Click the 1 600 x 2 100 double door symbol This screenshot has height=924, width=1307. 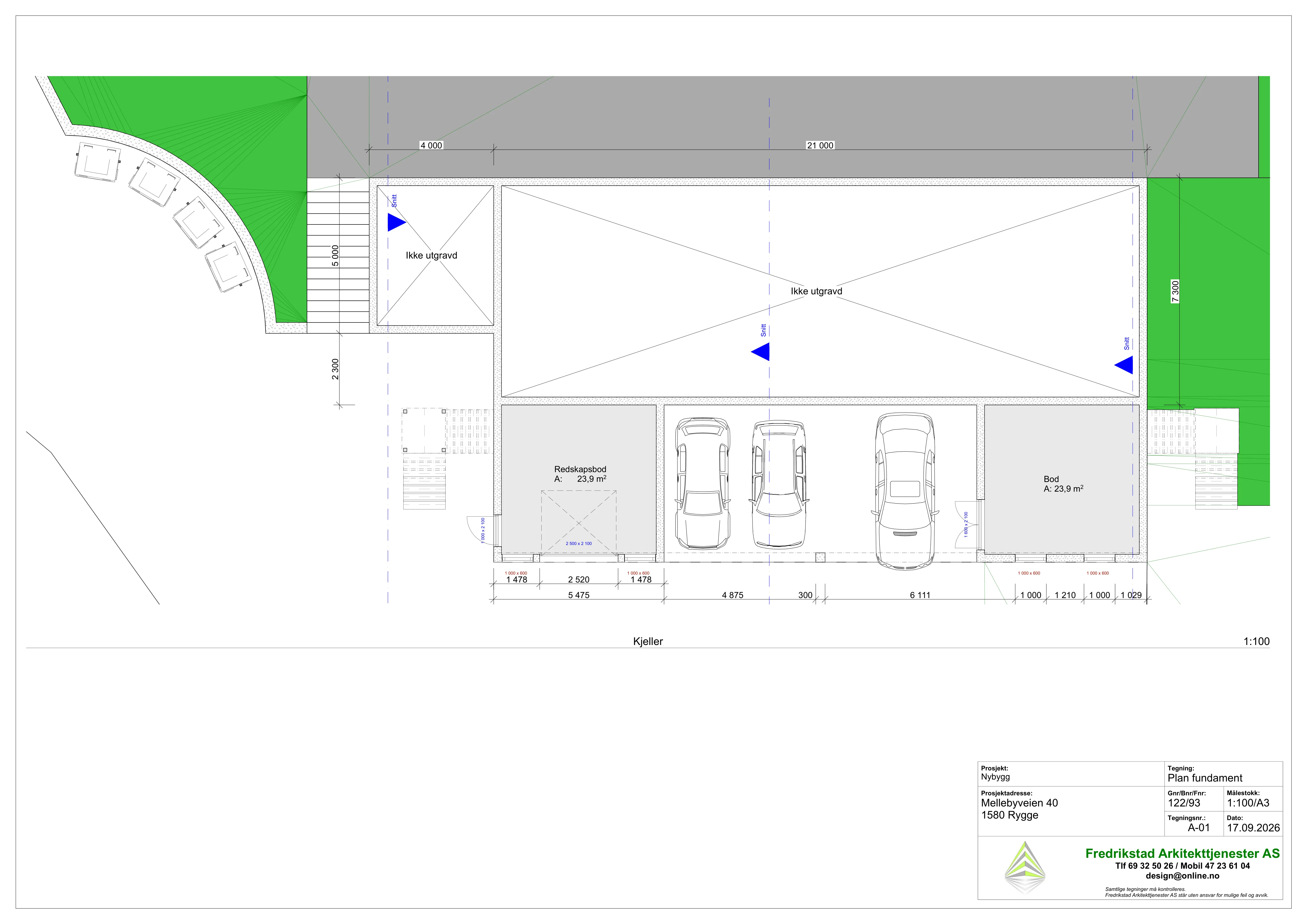click(x=968, y=524)
